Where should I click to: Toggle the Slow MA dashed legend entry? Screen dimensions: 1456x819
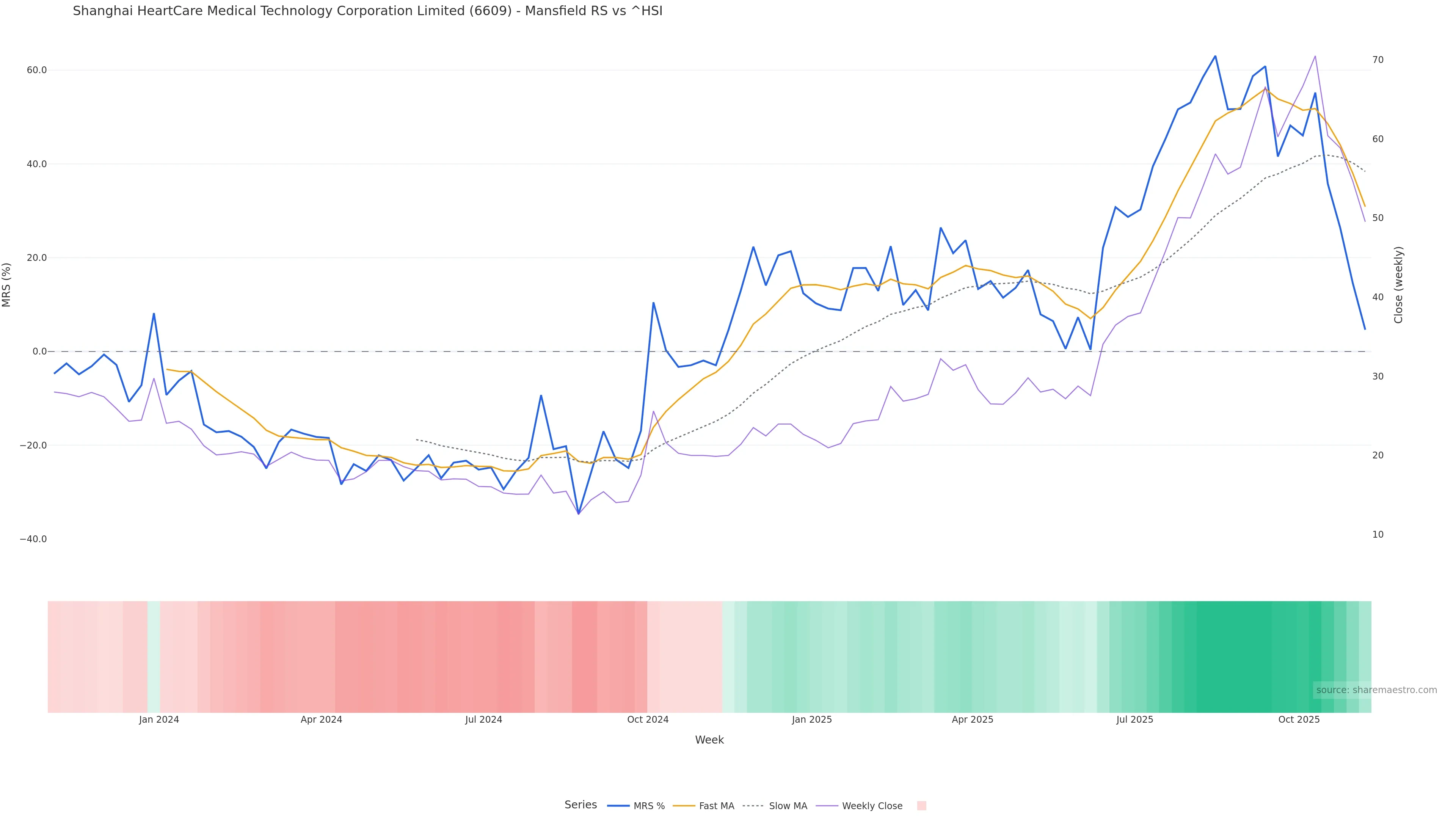click(775, 806)
